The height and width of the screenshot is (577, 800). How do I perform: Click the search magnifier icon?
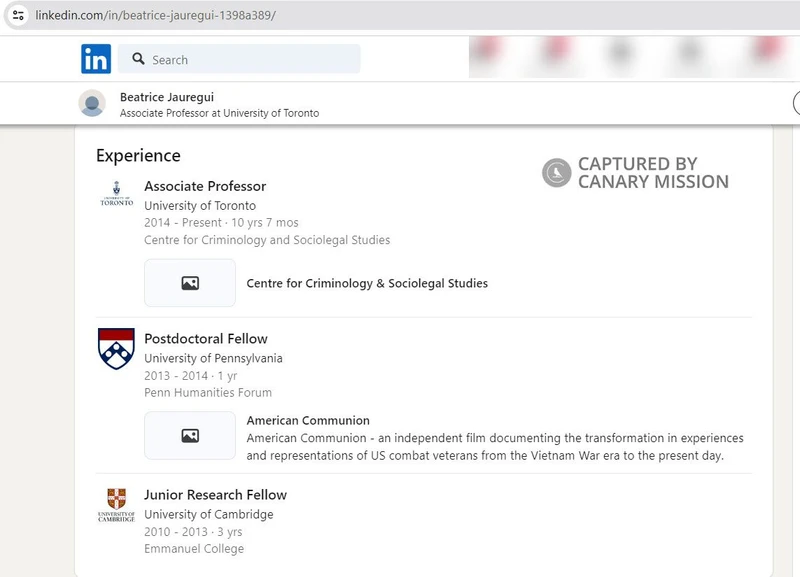[138, 59]
